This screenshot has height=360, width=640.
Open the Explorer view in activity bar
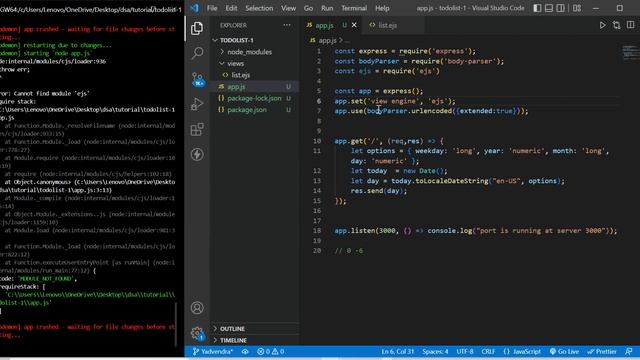click(x=197, y=28)
